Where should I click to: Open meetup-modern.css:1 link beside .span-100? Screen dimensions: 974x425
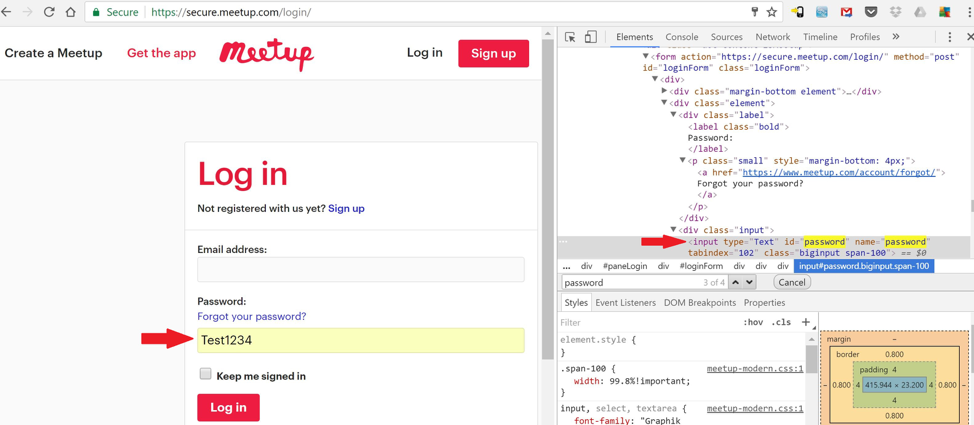(755, 368)
